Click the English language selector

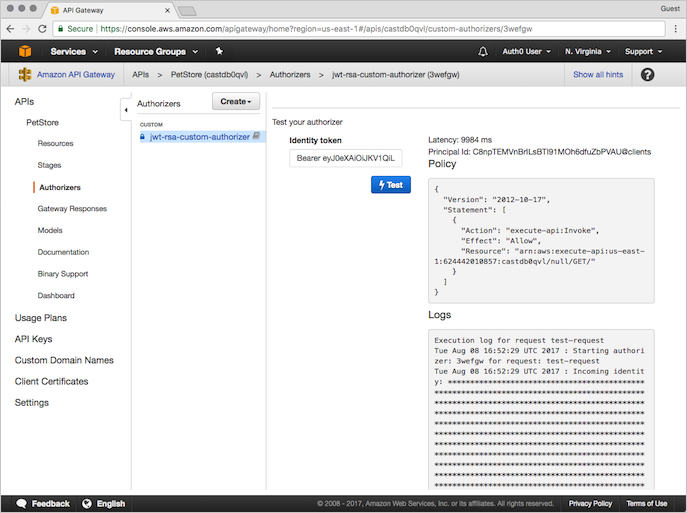pyautogui.click(x=104, y=504)
